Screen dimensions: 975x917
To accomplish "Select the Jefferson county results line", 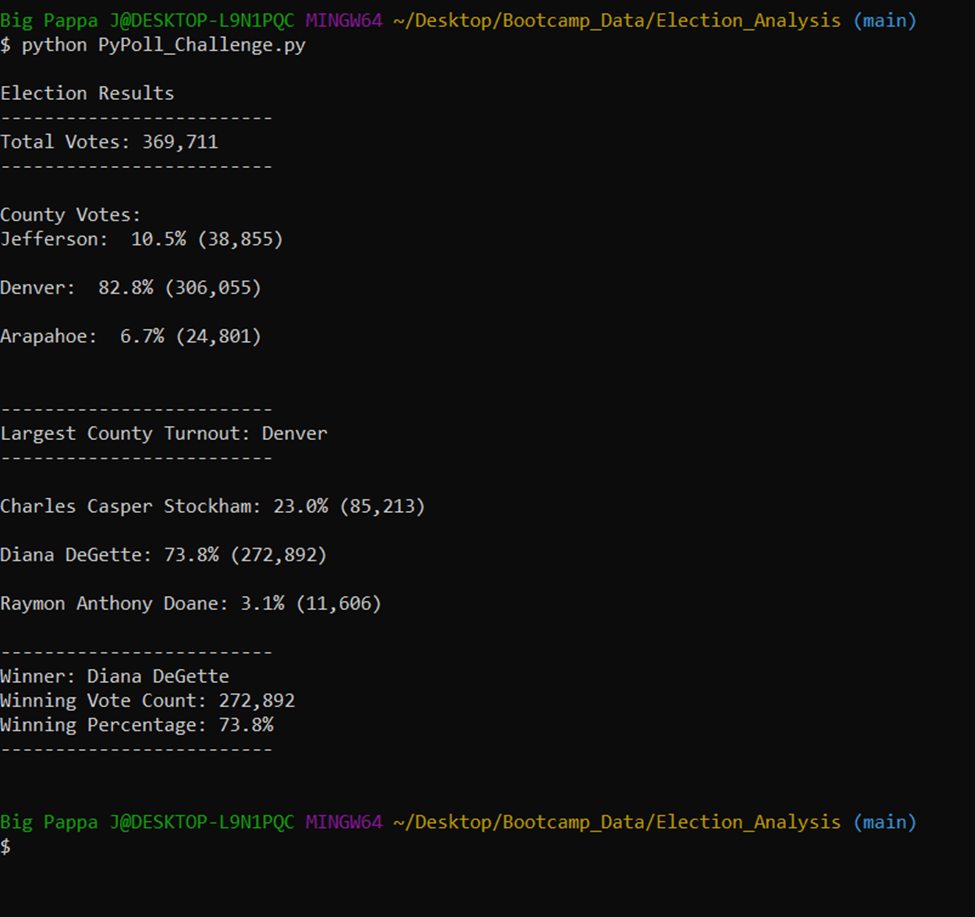I will 140,238.
